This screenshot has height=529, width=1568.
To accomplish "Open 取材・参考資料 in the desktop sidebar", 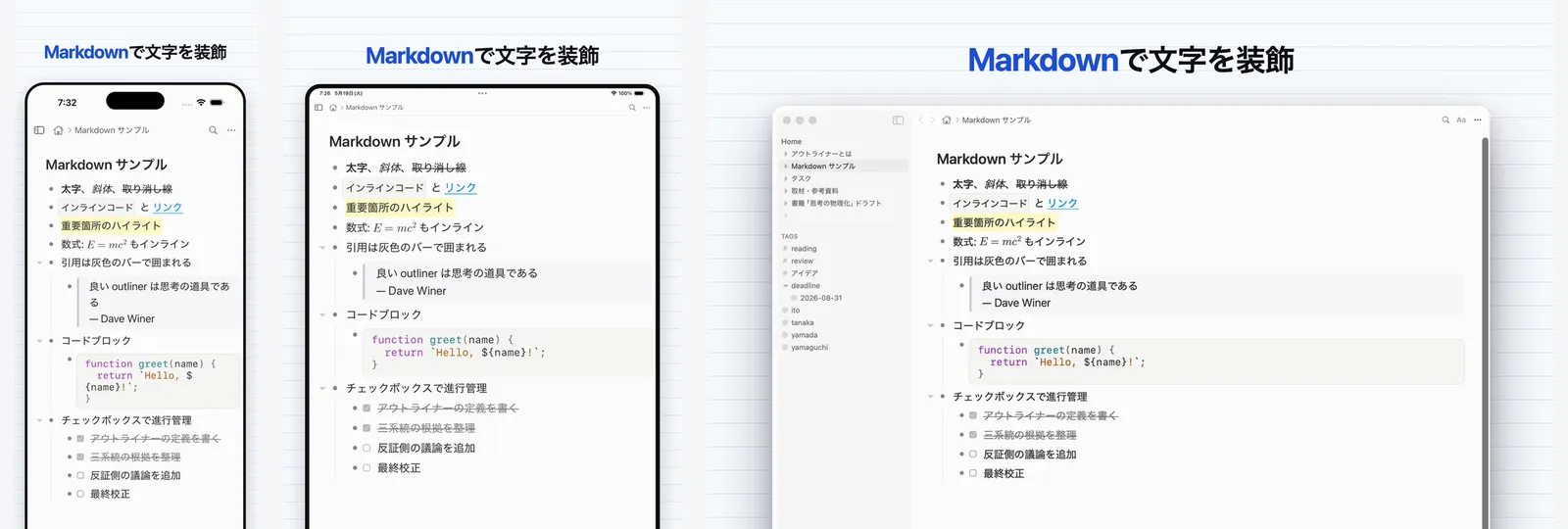I will click(x=815, y=191).
